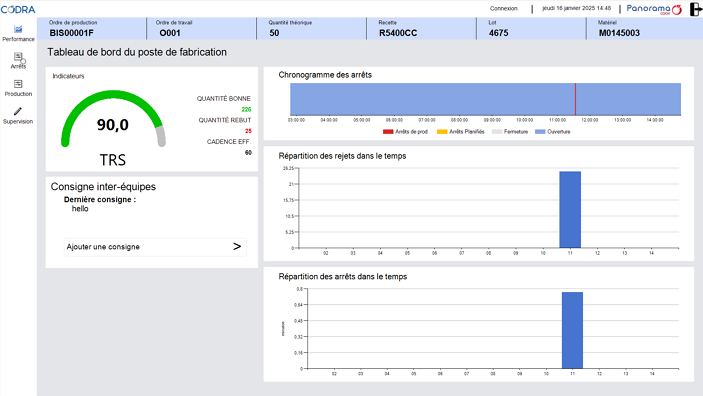Click Ajouter une consigne button
Image resolution: width=703 pixels, height=396 pixels.
155,247
